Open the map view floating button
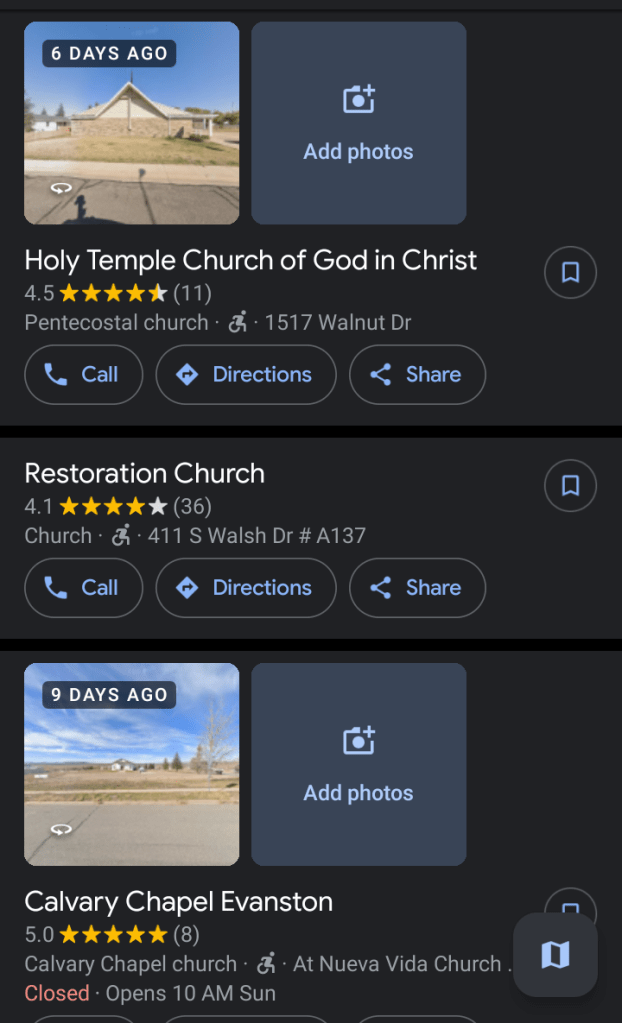This screenshot has width=622, height=1023. pyautogui.click(x=555, y=955)
